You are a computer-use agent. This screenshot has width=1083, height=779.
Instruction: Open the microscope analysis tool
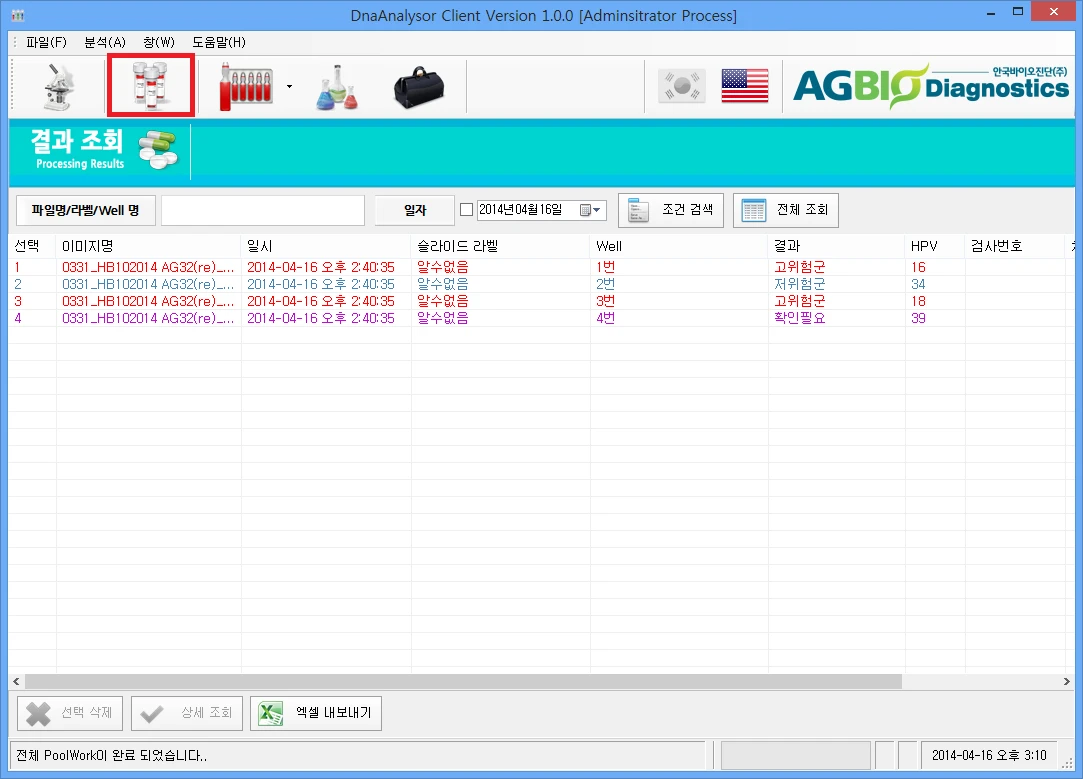[59, 87]
